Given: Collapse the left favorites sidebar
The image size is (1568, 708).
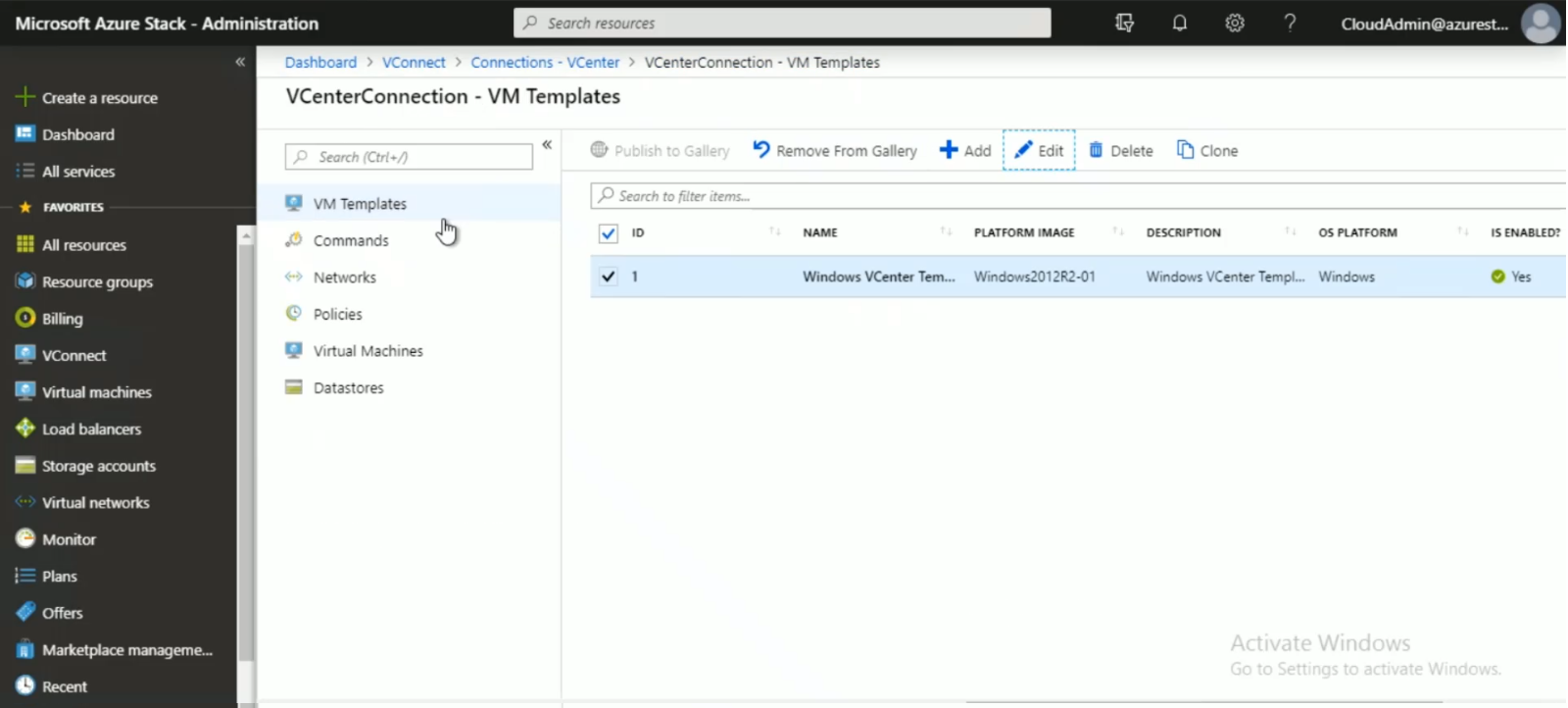Looking at the screenshot, I should (240, 62).
